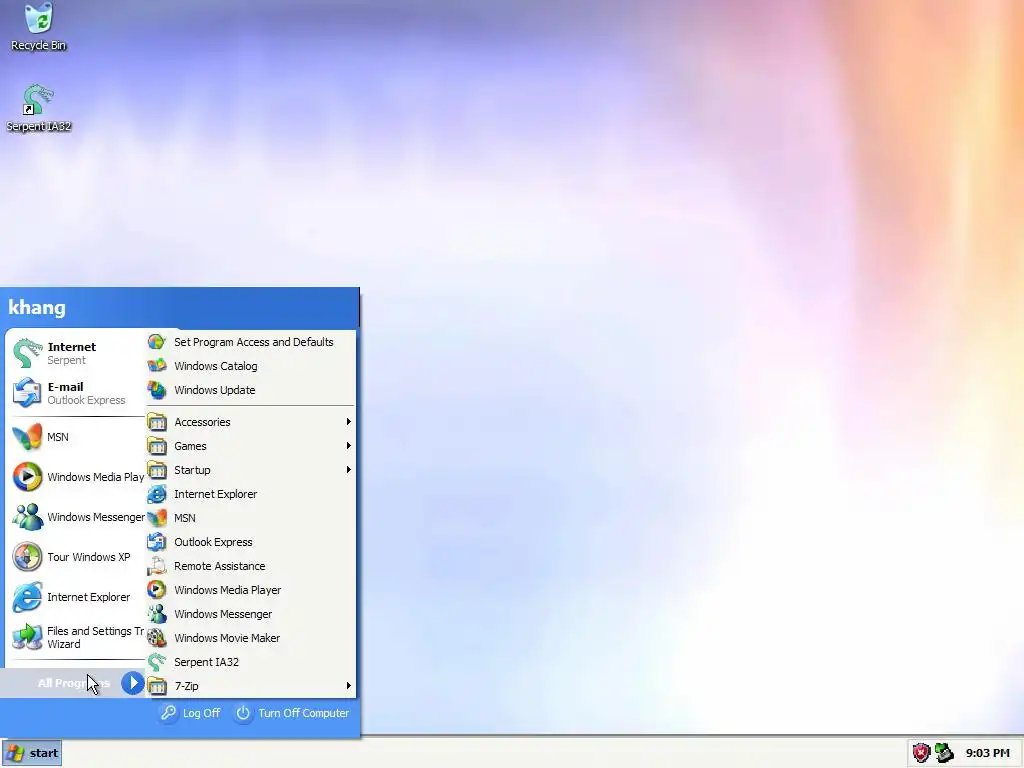Click Set Program Access and Defaults icon
Viewport: 1024px width, 768px height.
(157, 342)
